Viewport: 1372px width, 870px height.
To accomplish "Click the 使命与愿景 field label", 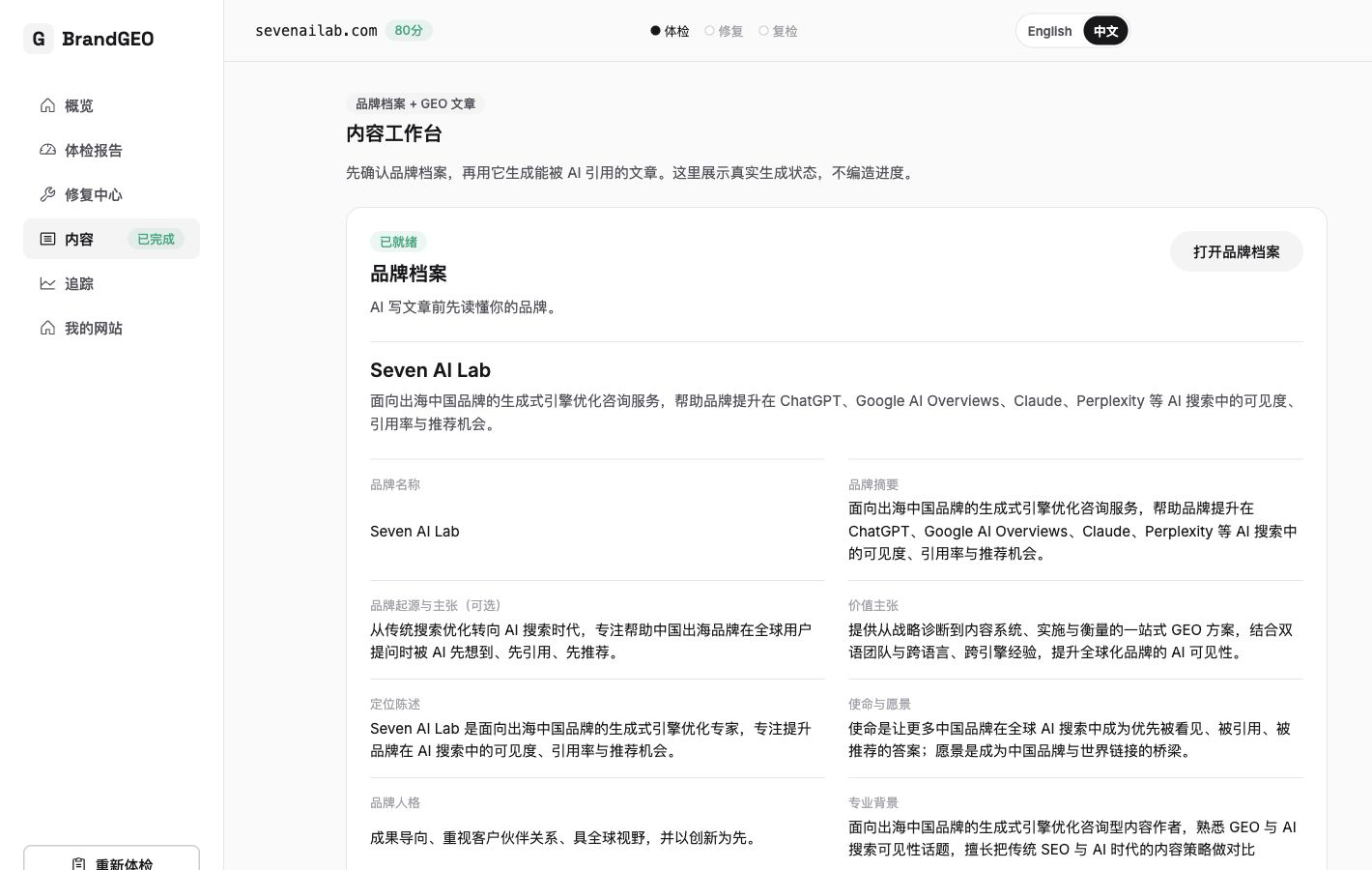I will [879, 704].
